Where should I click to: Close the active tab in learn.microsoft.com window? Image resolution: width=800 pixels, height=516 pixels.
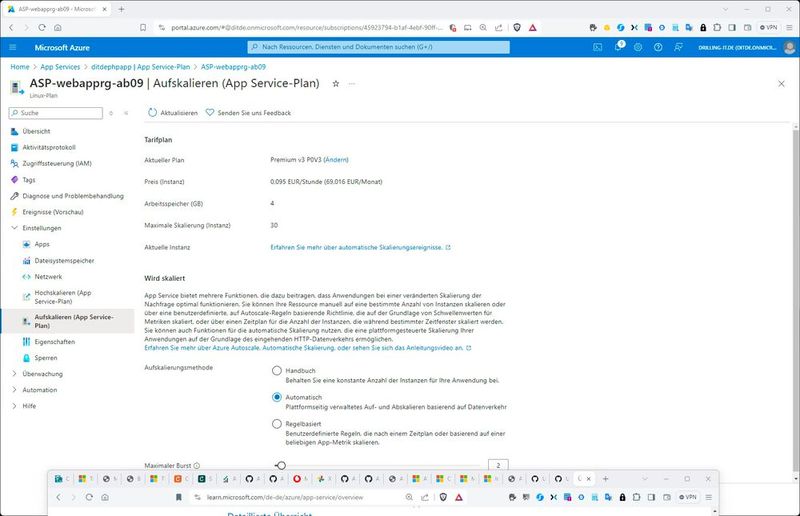(x=588, y=479)
